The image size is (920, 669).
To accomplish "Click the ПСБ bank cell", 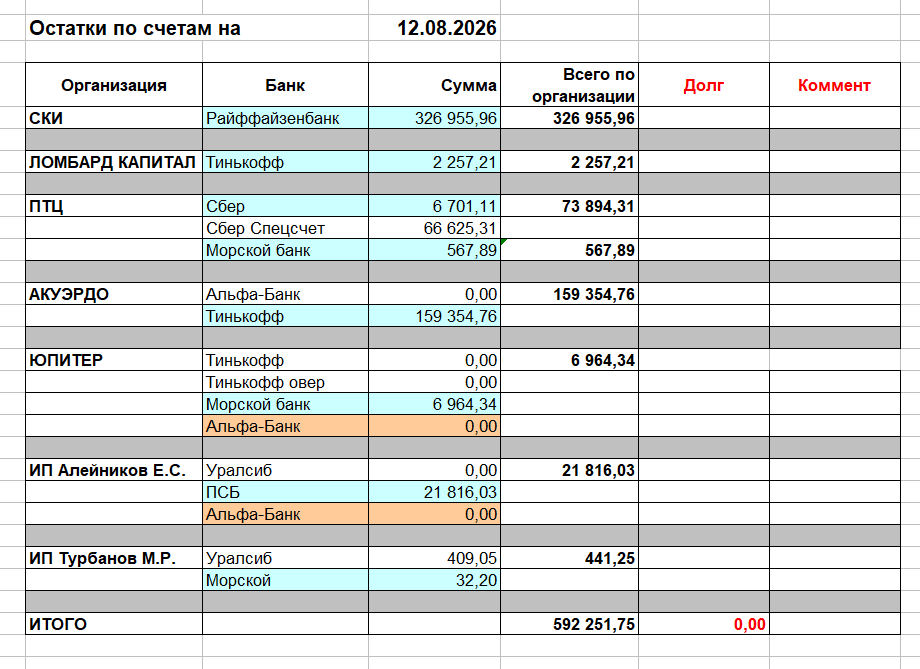I will pos(285,492).
